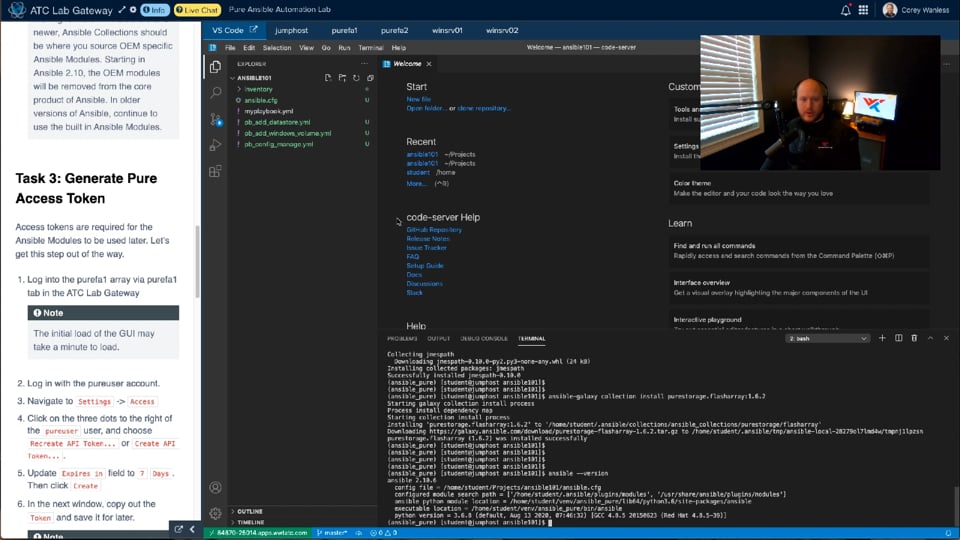The height and width of the screenshot is (540, 960).
Task: Open pb_add_datastore.yml file
Action: (277, 122)
